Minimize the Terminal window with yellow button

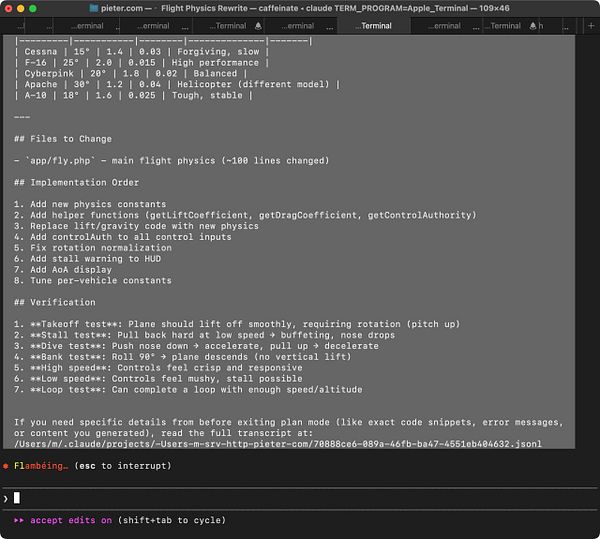(21, 8)
